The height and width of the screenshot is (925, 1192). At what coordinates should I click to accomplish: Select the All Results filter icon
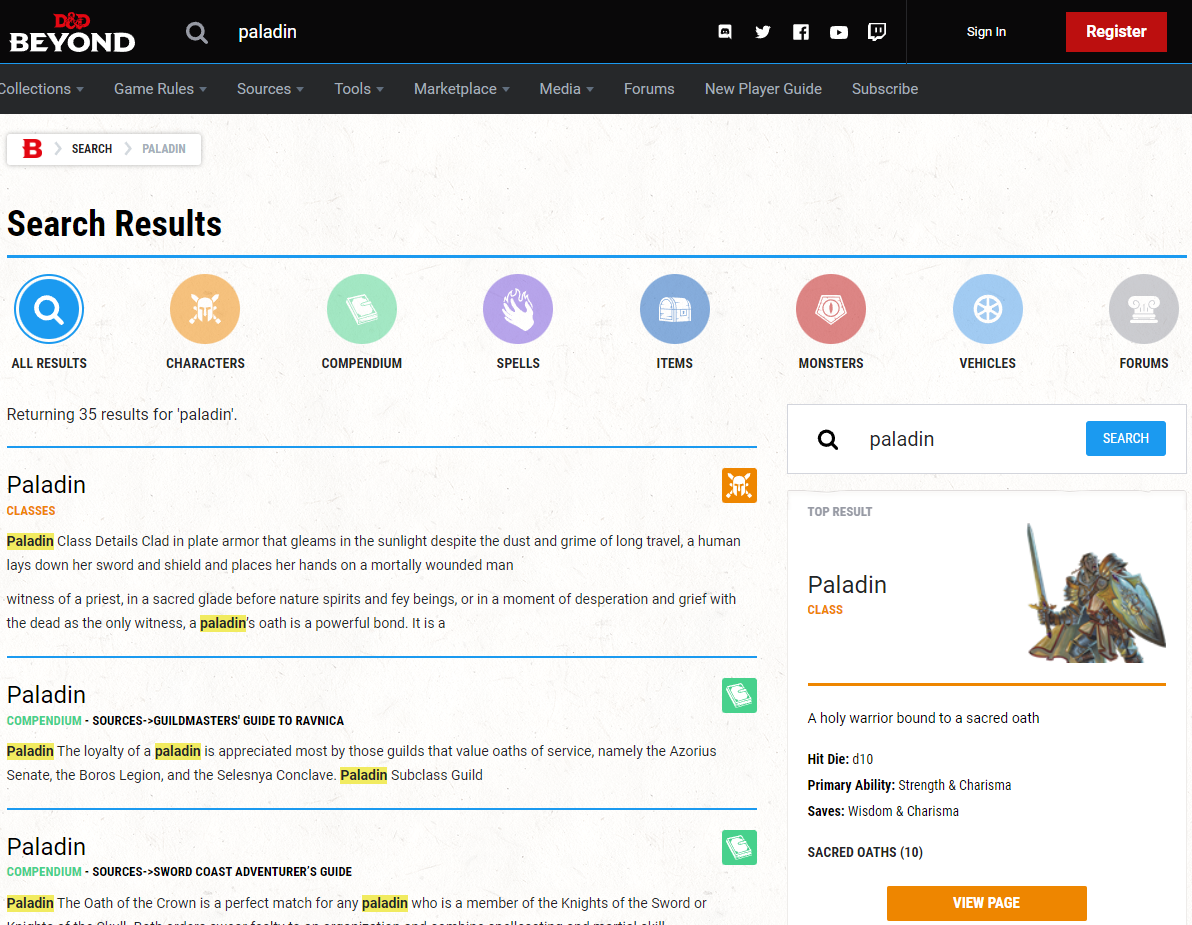[49, 309]
